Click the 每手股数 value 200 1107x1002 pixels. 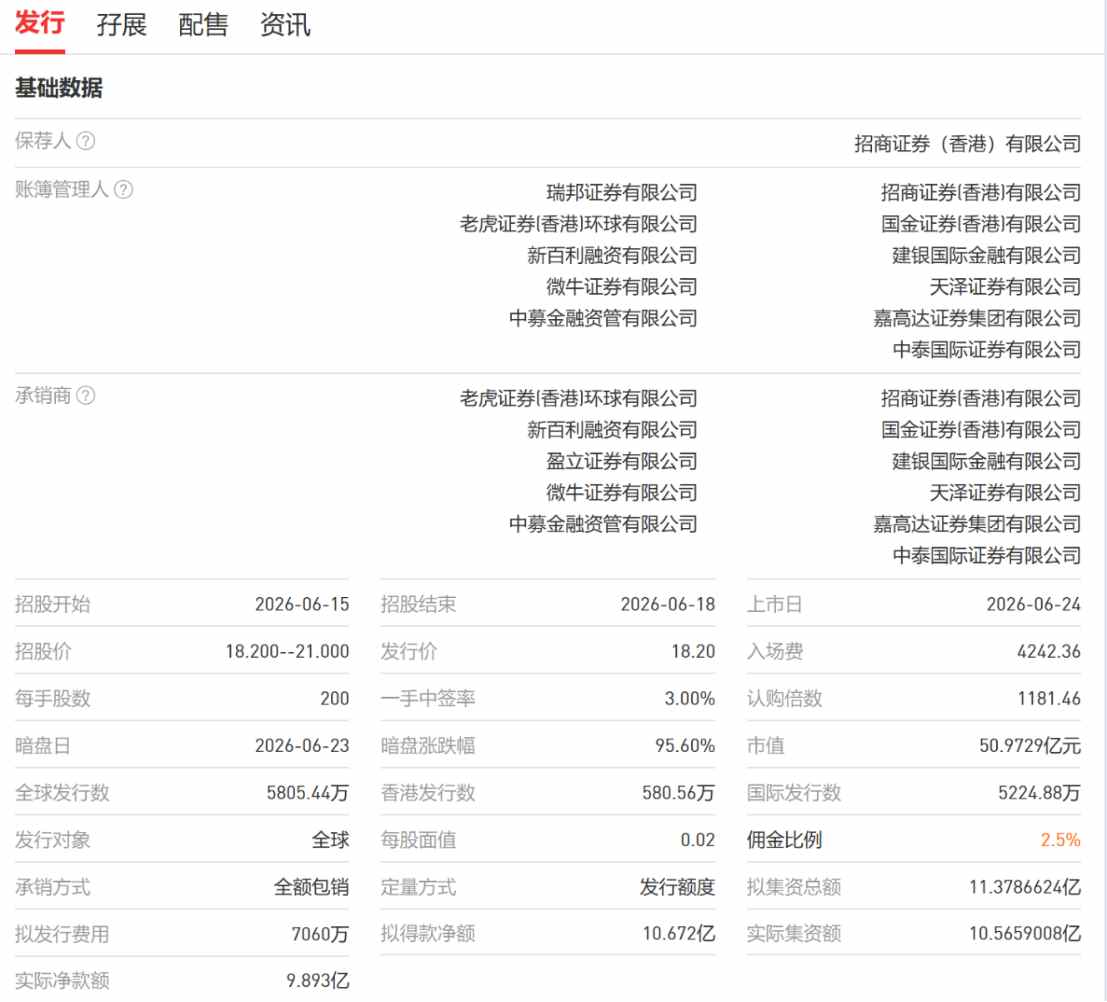pos(335,698)
